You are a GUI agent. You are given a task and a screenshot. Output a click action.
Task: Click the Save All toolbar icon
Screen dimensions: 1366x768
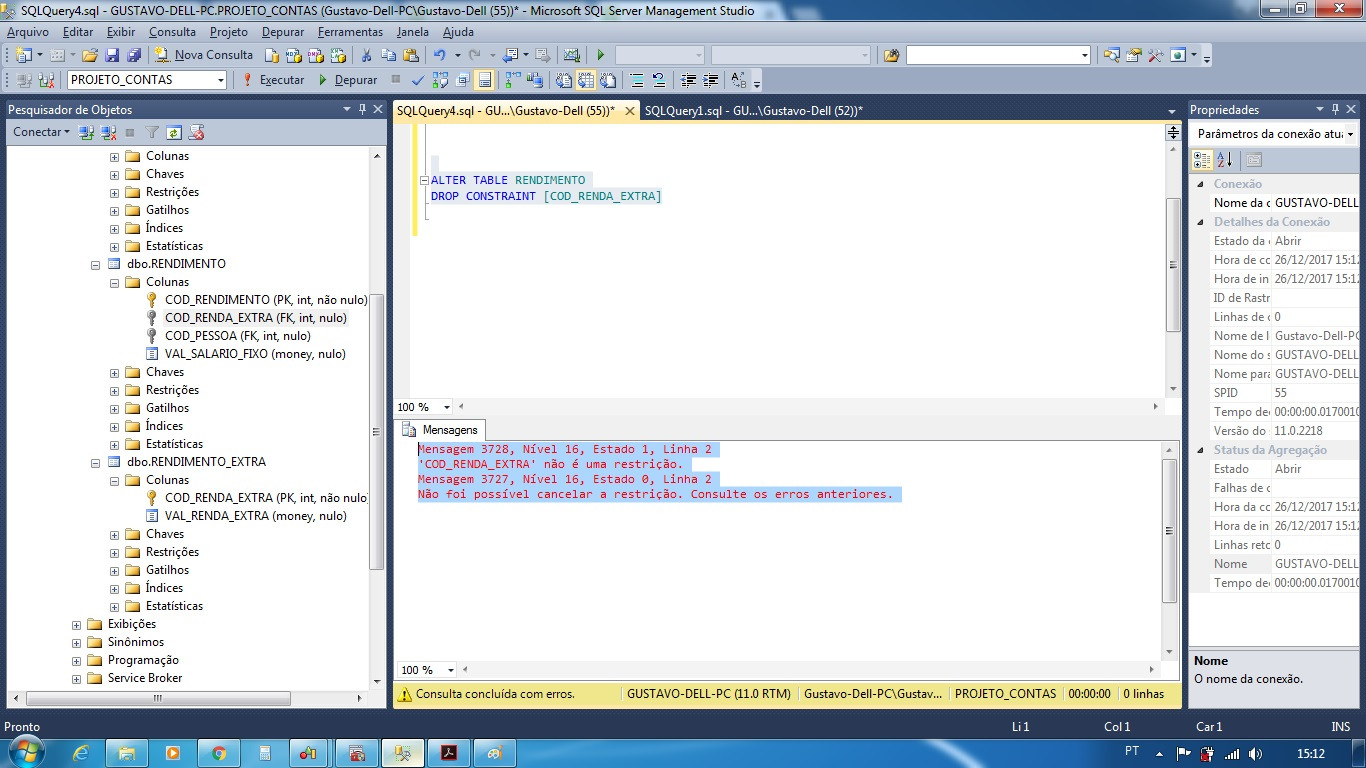point(134,55)
